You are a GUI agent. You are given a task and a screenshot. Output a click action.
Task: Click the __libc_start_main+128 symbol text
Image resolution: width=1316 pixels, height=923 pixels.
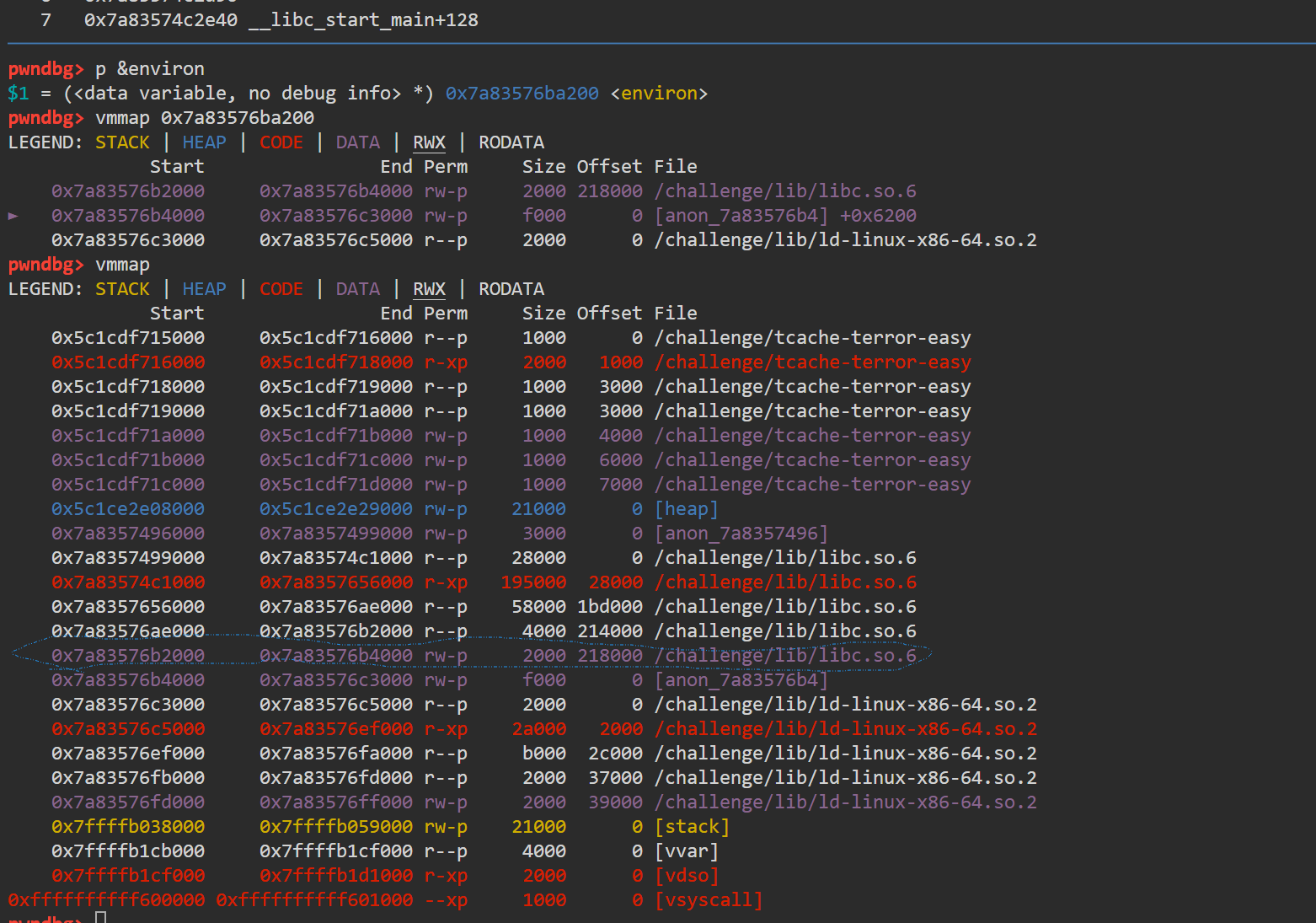coord(363,19)
